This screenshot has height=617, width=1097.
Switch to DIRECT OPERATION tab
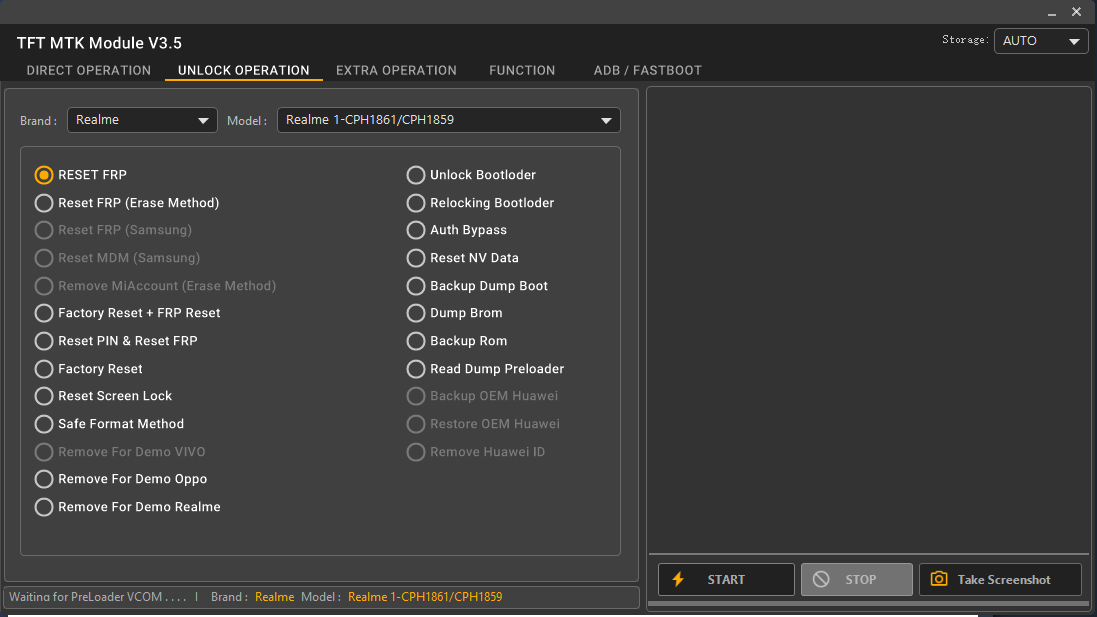[x=89, y=70]
